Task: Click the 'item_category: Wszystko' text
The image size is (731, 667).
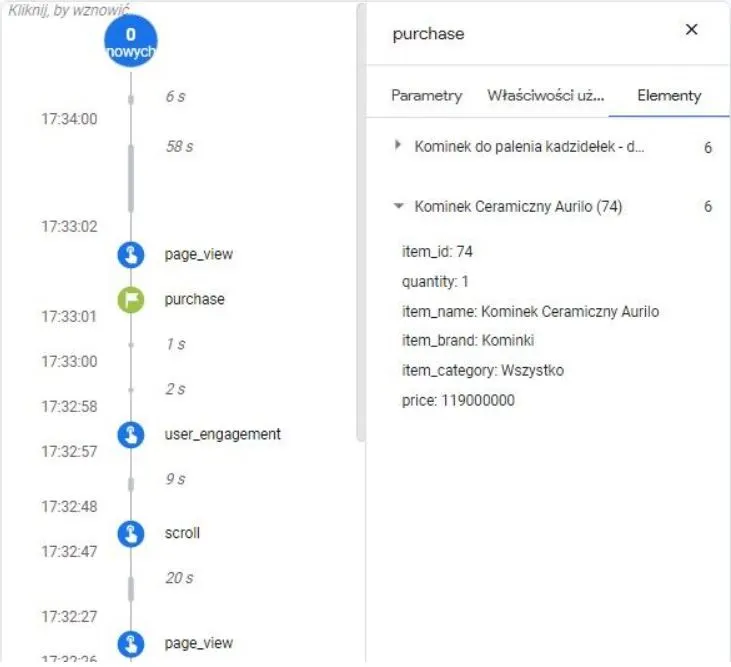Action: click(483, 371)
